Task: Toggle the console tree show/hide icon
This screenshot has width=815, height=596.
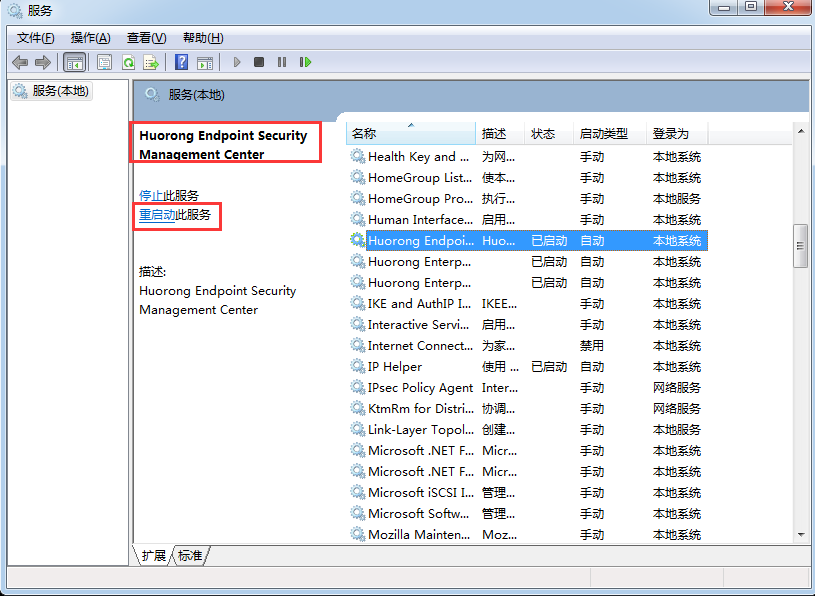Action: [x=74, y=62]
